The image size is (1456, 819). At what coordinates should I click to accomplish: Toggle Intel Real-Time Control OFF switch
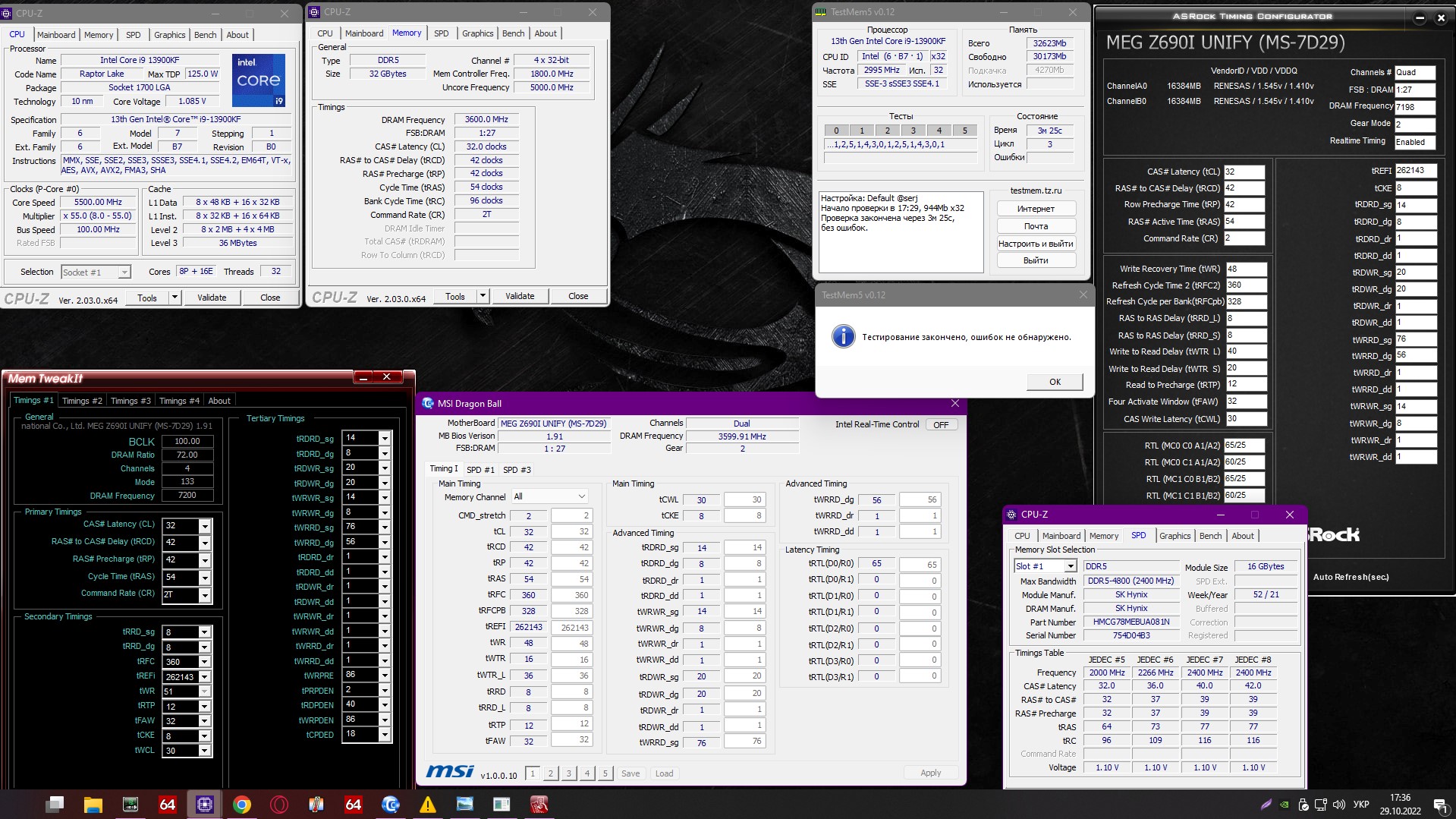[941, 425]
